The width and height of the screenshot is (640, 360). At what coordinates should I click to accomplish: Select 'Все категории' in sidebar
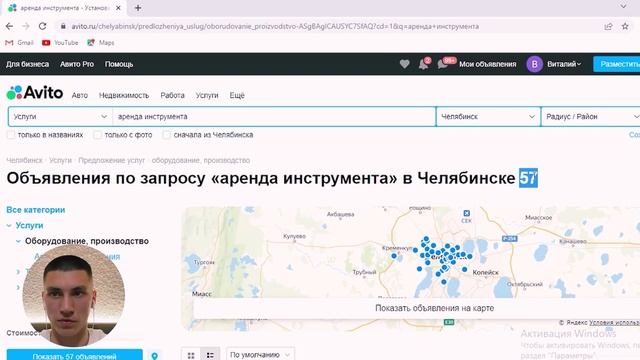click(x=36, y=210)
